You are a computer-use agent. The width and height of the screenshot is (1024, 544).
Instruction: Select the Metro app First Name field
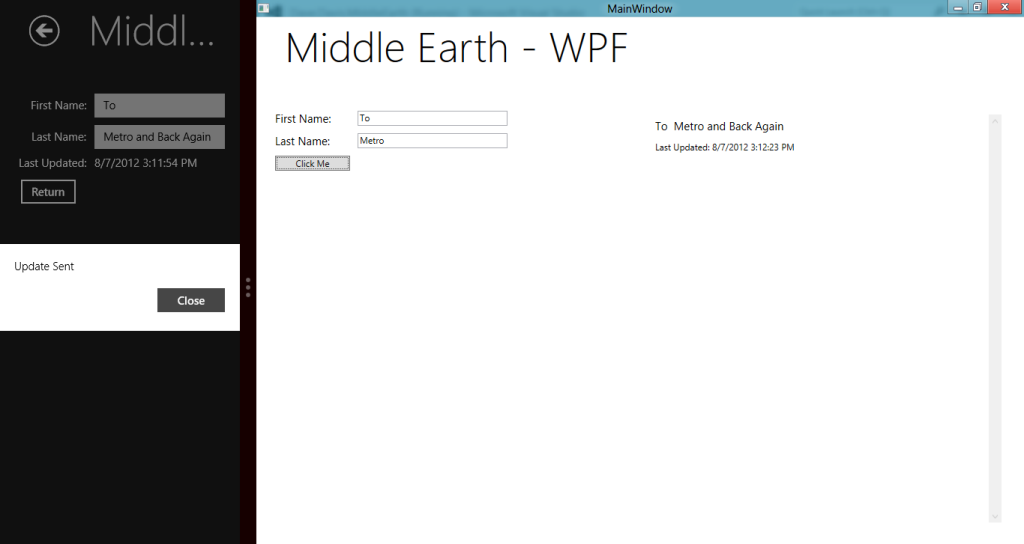pyautogui.click(x=159, y=106)
